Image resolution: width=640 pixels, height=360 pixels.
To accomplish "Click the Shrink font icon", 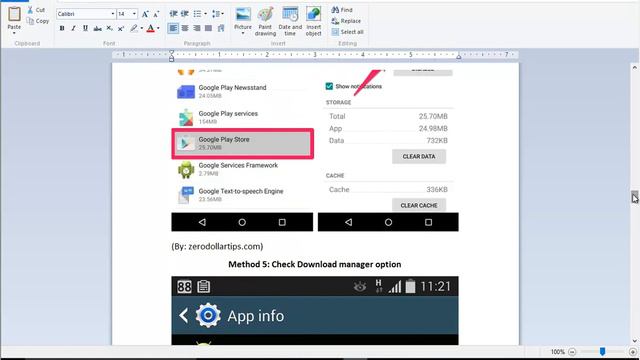I will 156,14.
